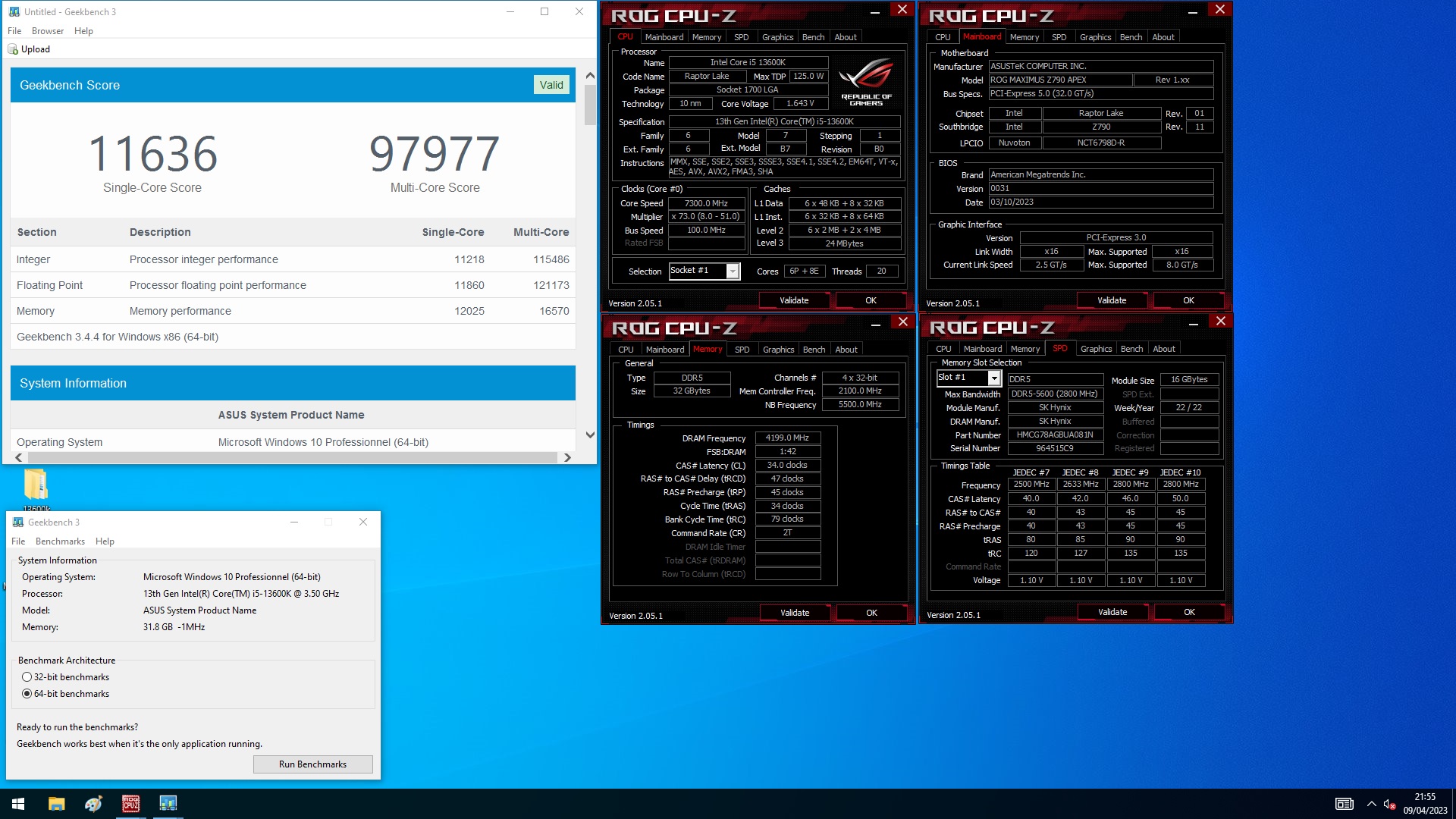Open the touch keyboard tray icon
This screenshot has width=1456, height=819.
[1344, 804]
